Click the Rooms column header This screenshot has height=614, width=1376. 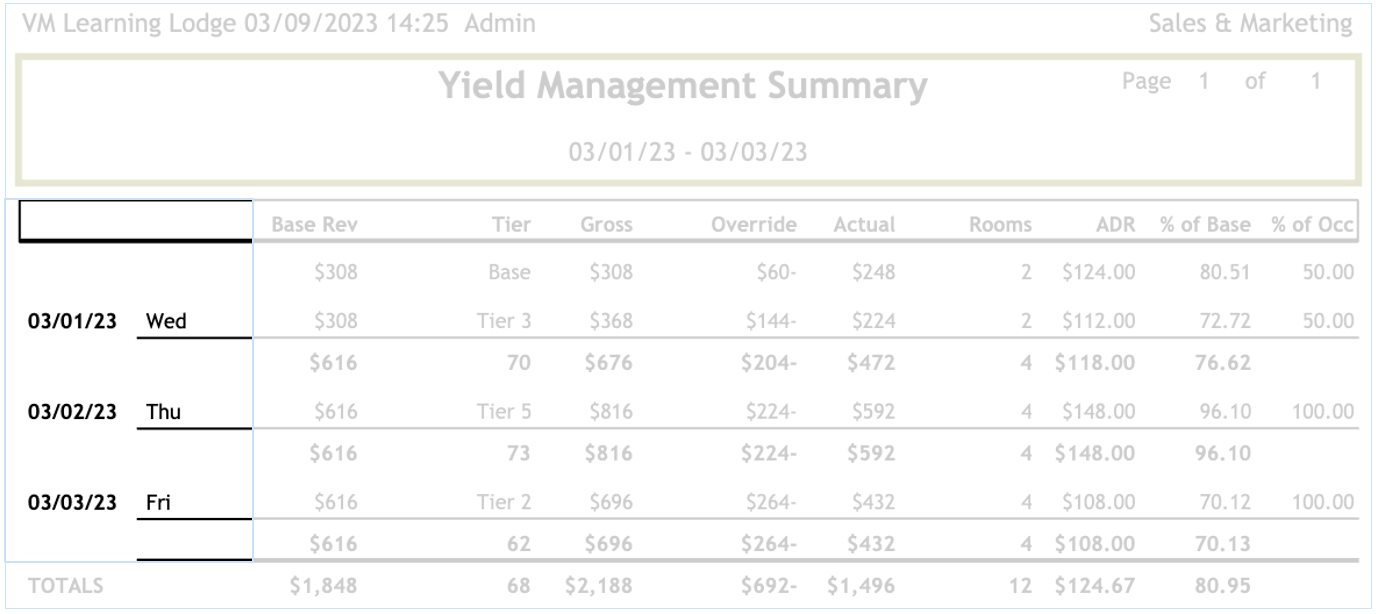click(1000, 225)
